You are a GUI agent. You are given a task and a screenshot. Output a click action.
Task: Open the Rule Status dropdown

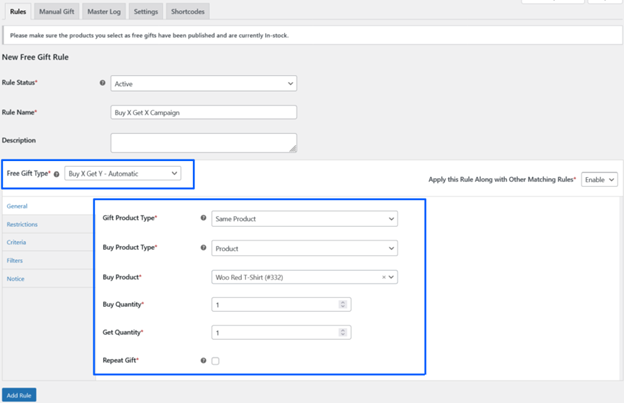pos(204,84)
